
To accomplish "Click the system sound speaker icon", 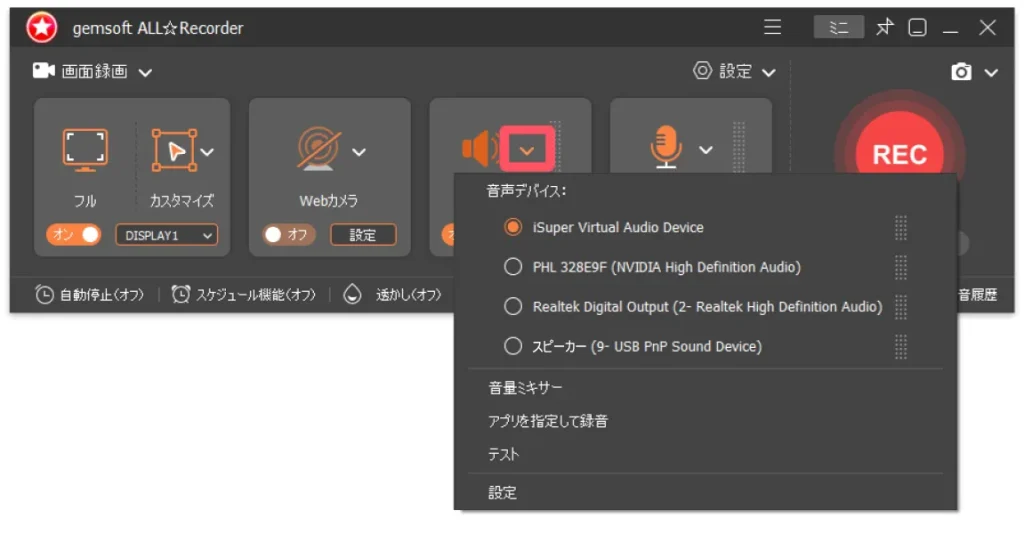I will [x=479, y=150].
